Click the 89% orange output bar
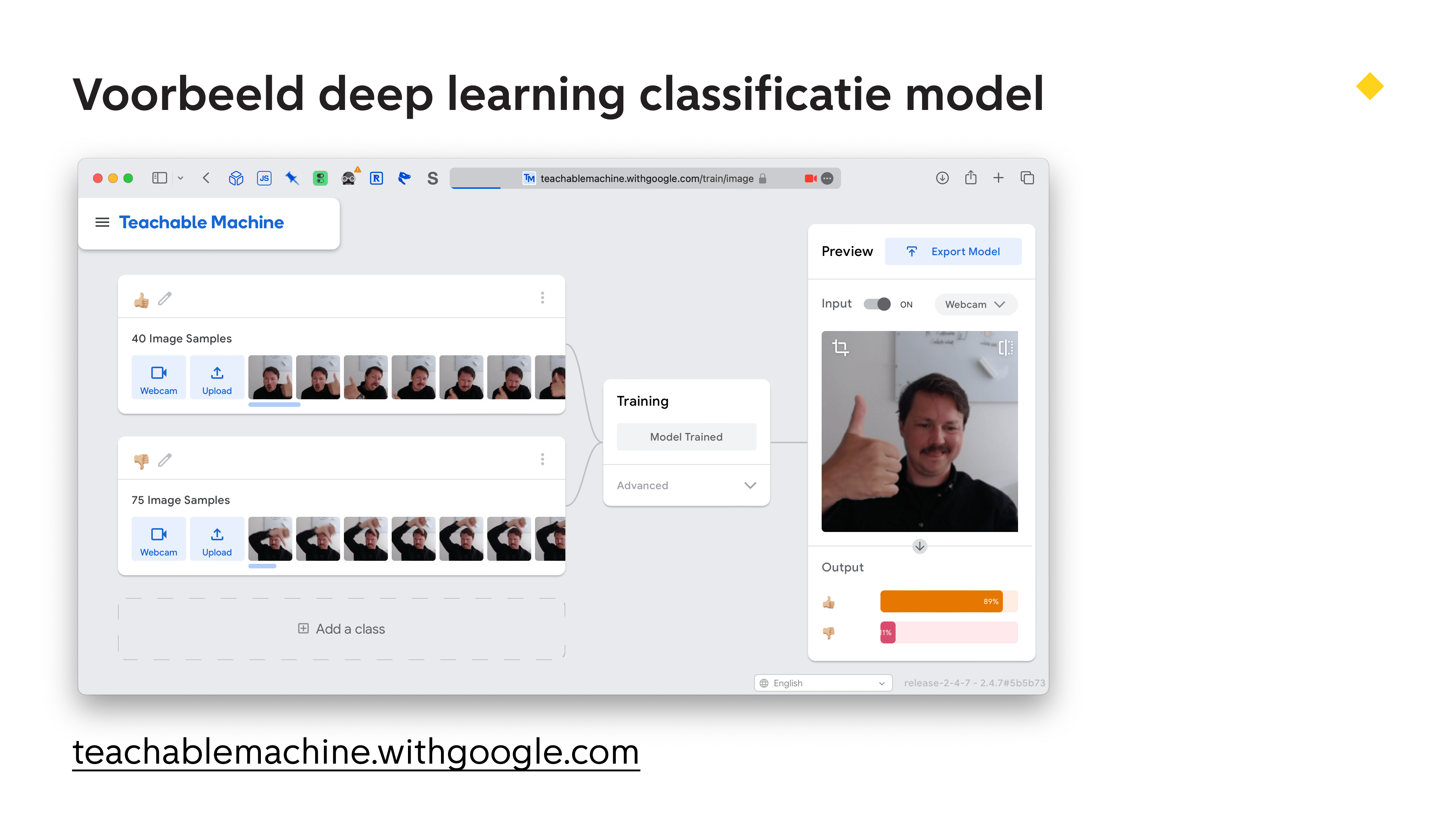Viewport: 1456px width, 819px height. pos(941,601)
